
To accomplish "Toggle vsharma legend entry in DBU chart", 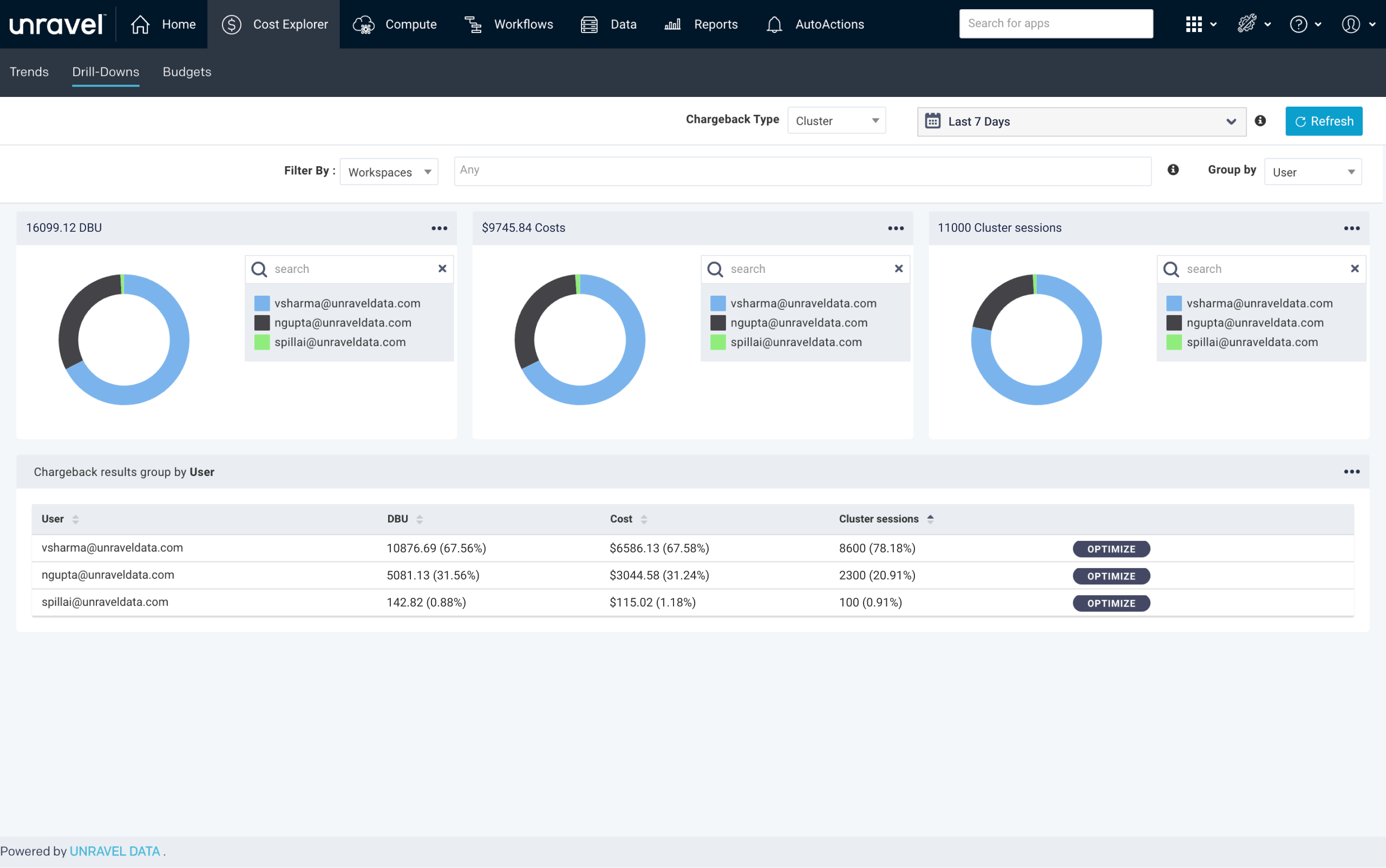I will tap(346, 303).
